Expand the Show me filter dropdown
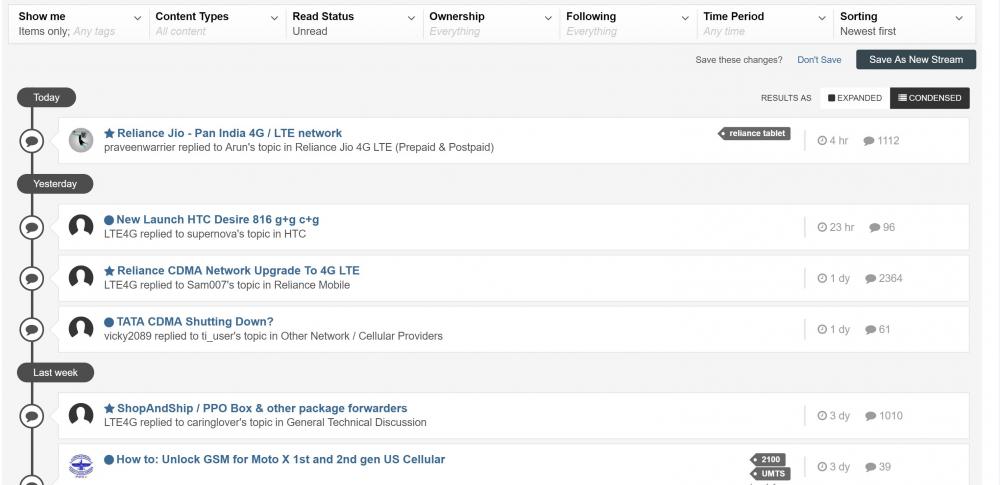Viewport: 1000px width, 485px height. [x=80, y=23]
